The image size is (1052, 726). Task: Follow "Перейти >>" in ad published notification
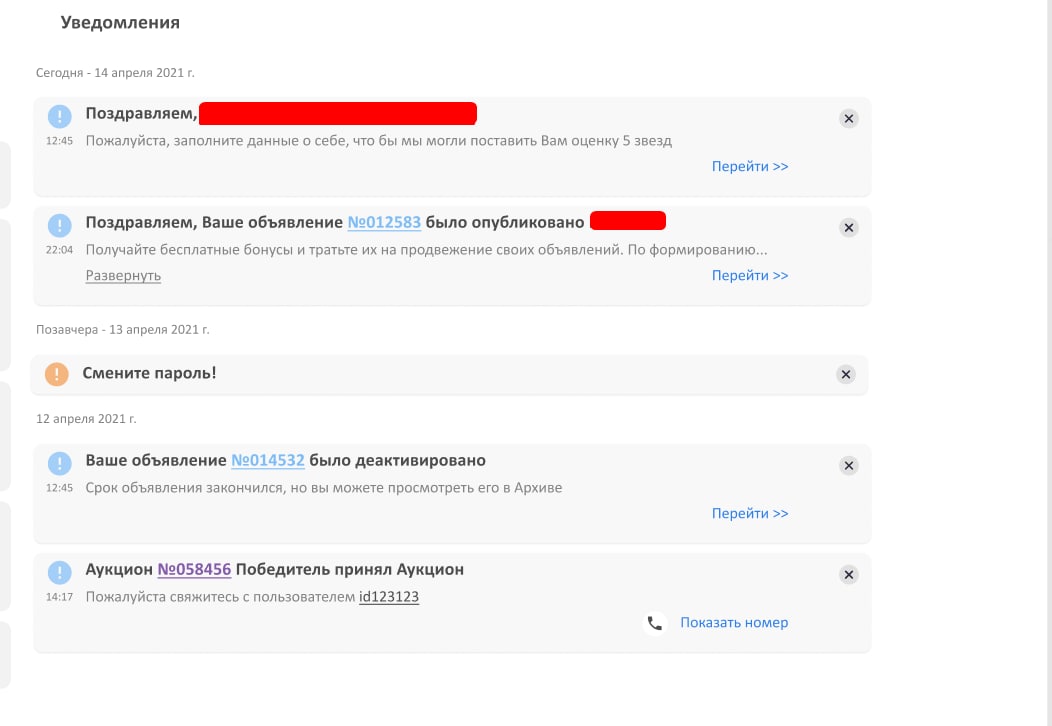tap(750, 276)
